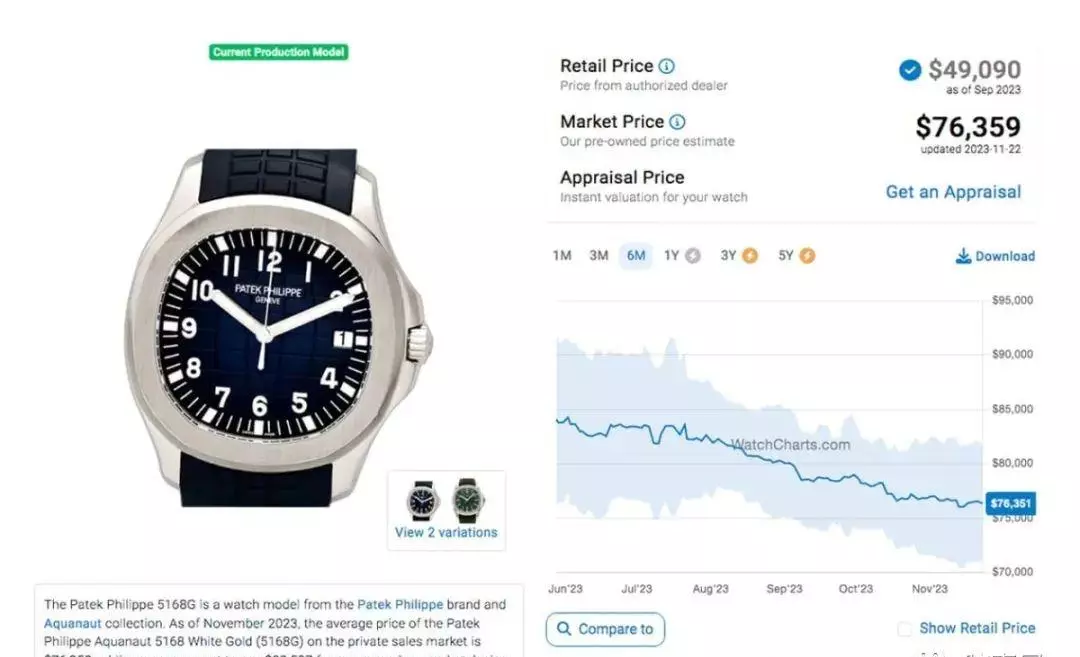Select the blue dial variation thumbnail

click(423, 500)
